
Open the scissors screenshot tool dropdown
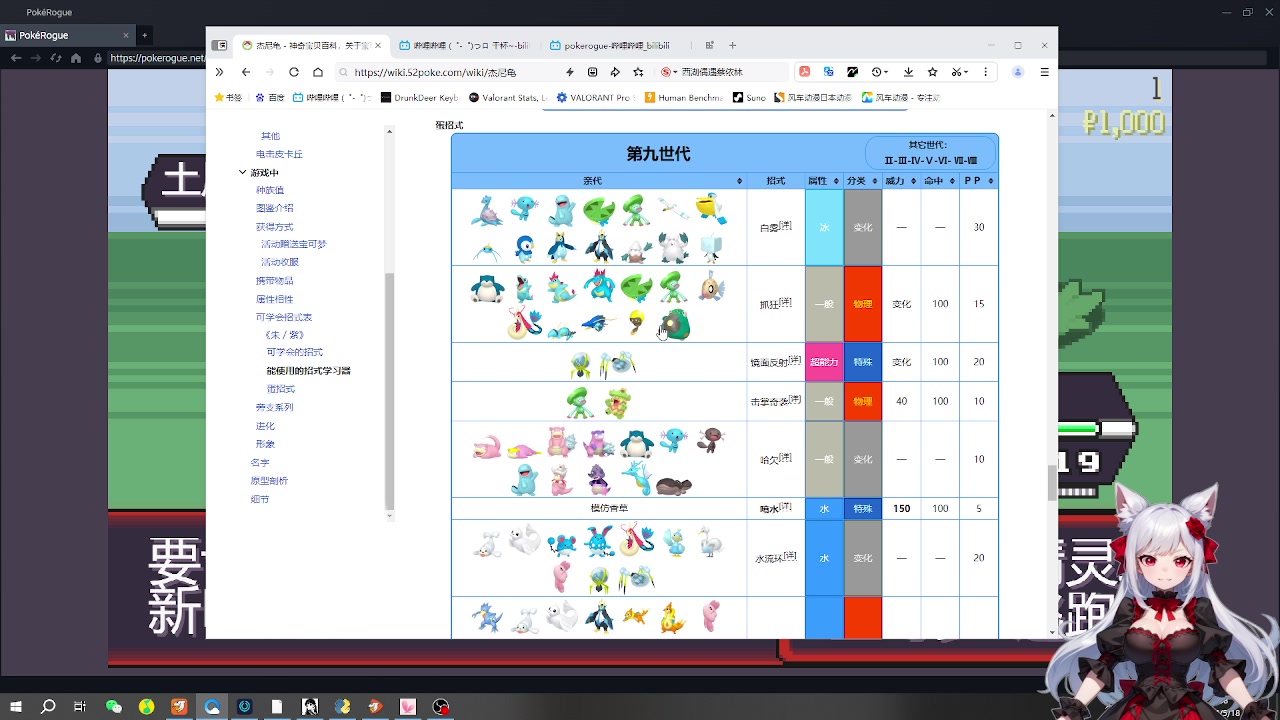point(959,72)
